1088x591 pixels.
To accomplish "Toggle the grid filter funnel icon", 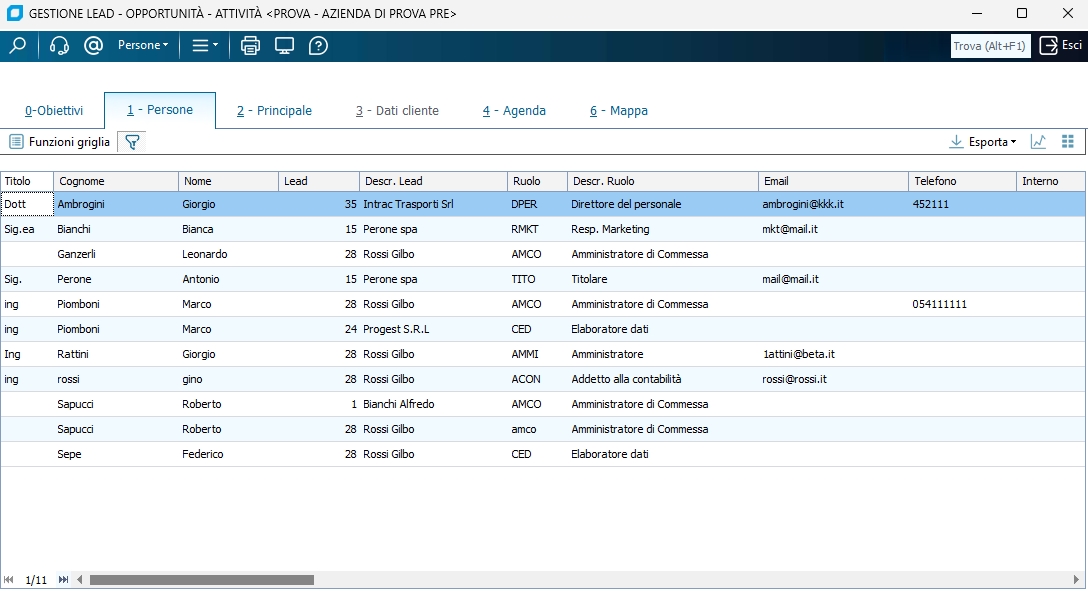I will pos(131,142).
